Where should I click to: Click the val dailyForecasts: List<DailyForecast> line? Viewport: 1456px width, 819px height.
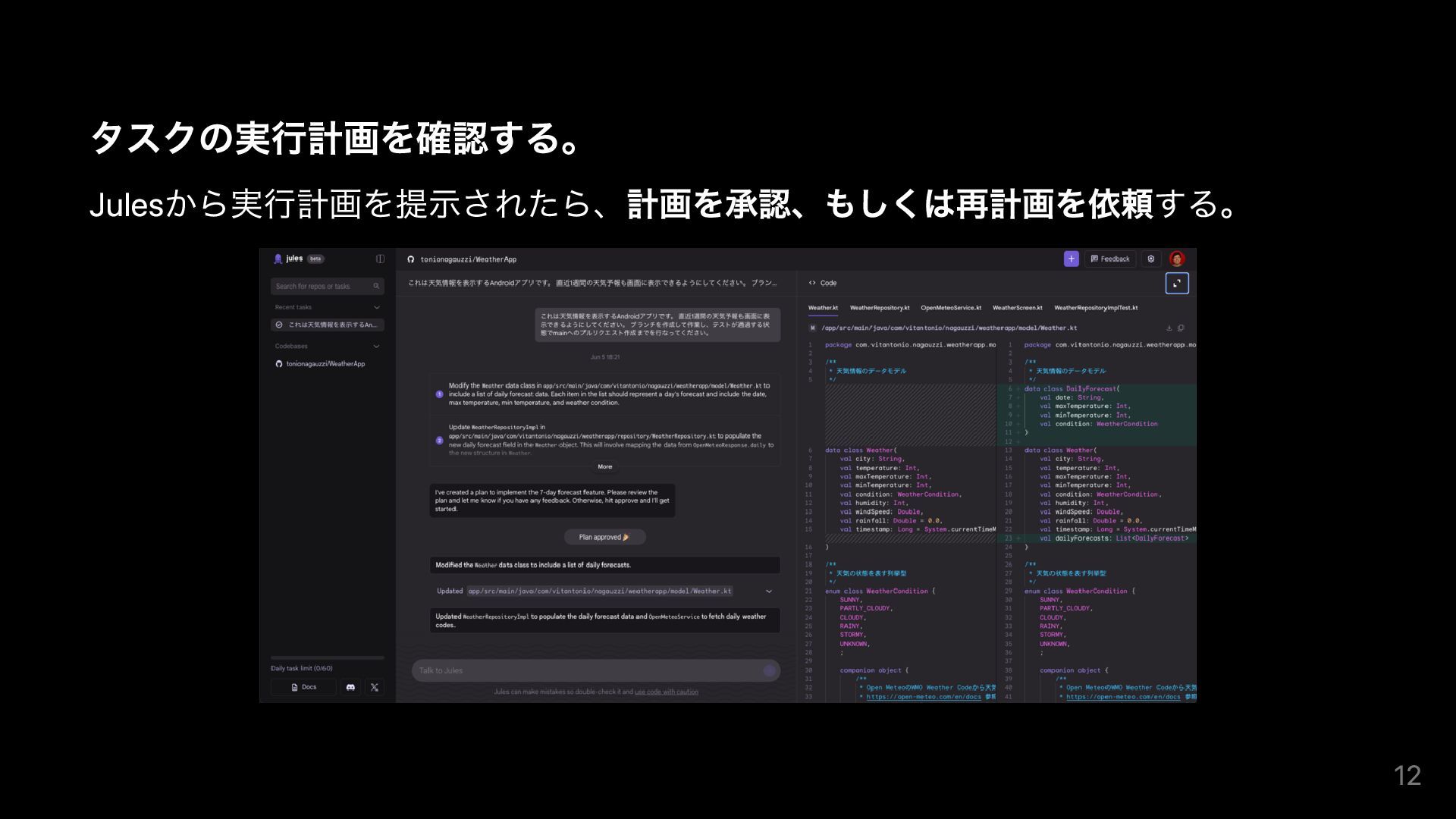[x=1114, y=538]
